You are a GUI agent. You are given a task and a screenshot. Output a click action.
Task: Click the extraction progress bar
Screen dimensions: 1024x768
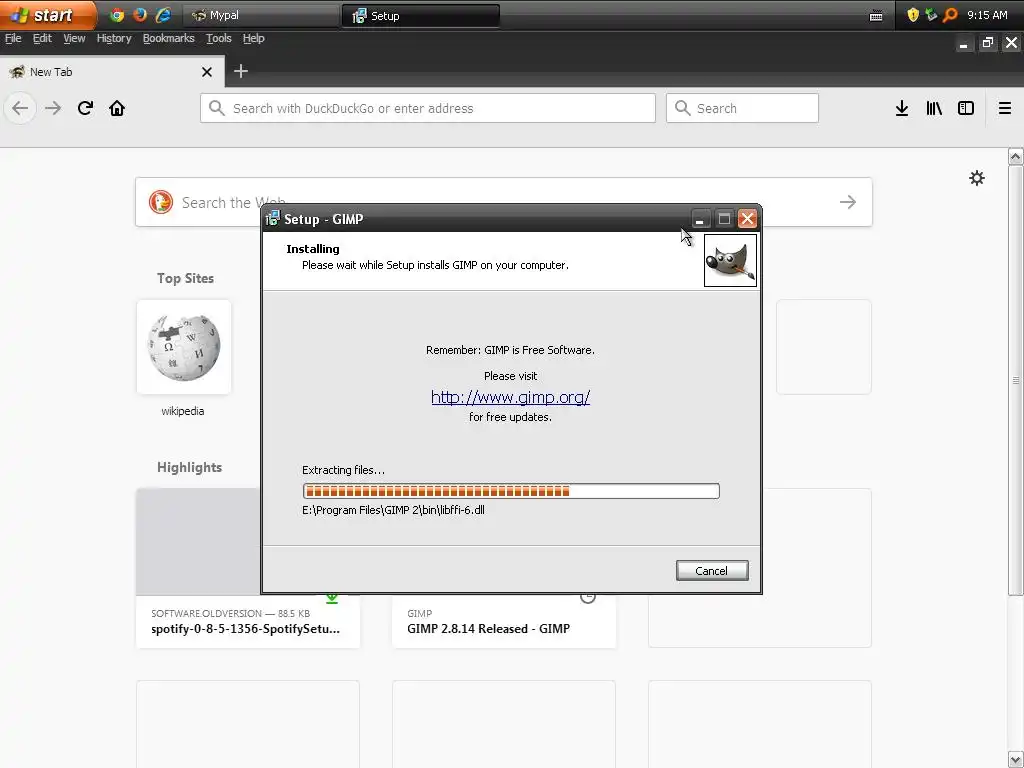click(x=511, y=491)
